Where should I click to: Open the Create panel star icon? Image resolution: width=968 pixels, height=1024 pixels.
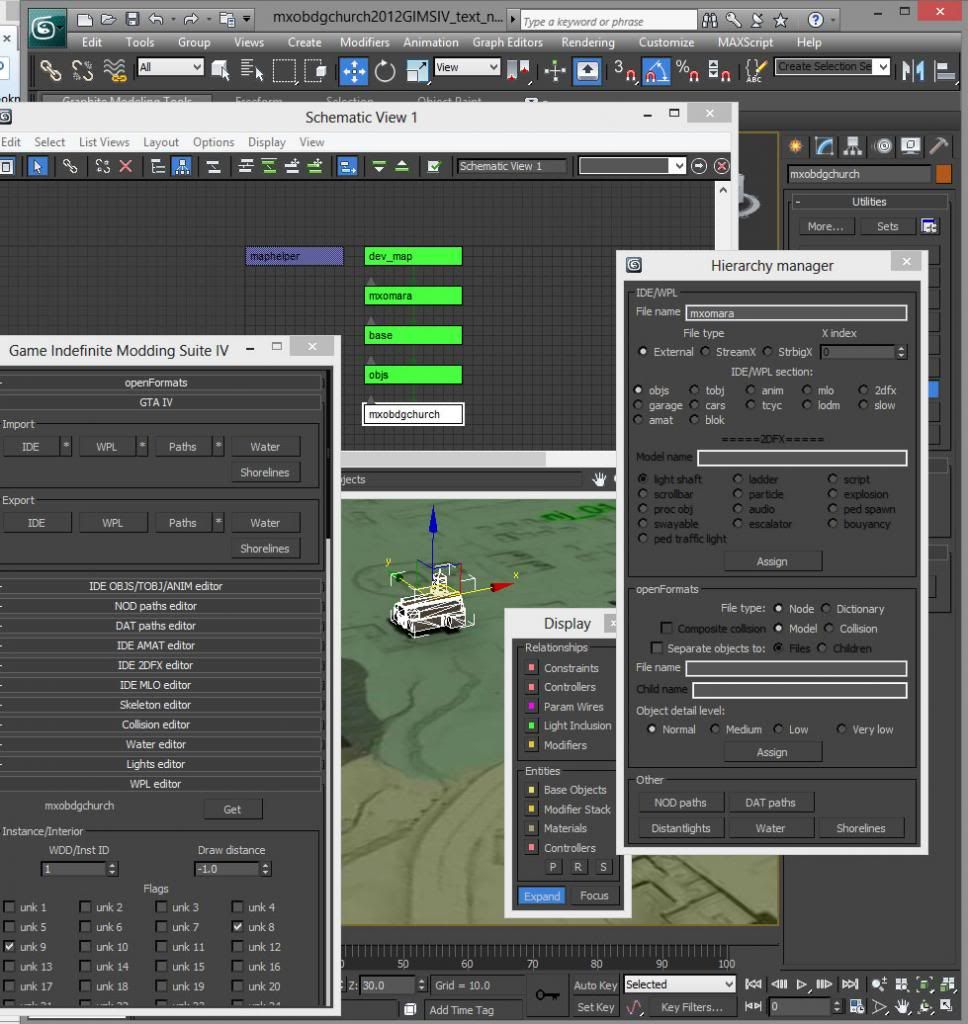coord(795,146)
